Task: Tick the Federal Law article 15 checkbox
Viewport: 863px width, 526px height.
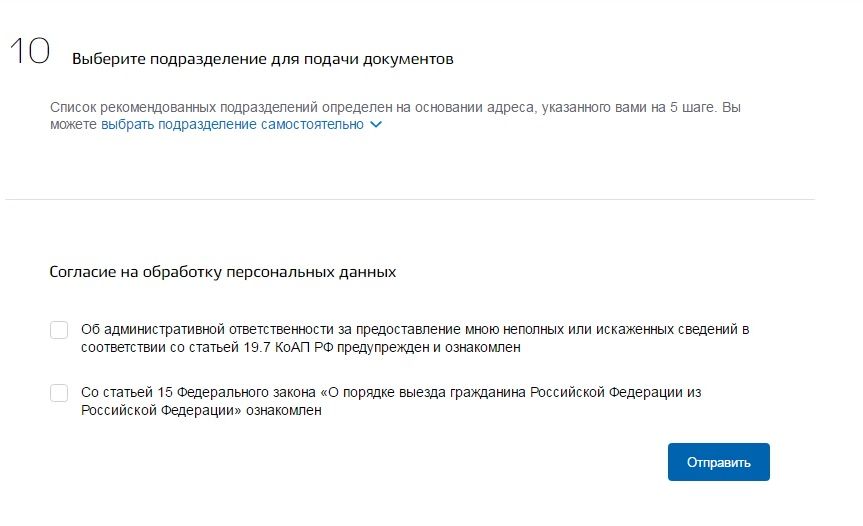Action: tap(59, 393)
